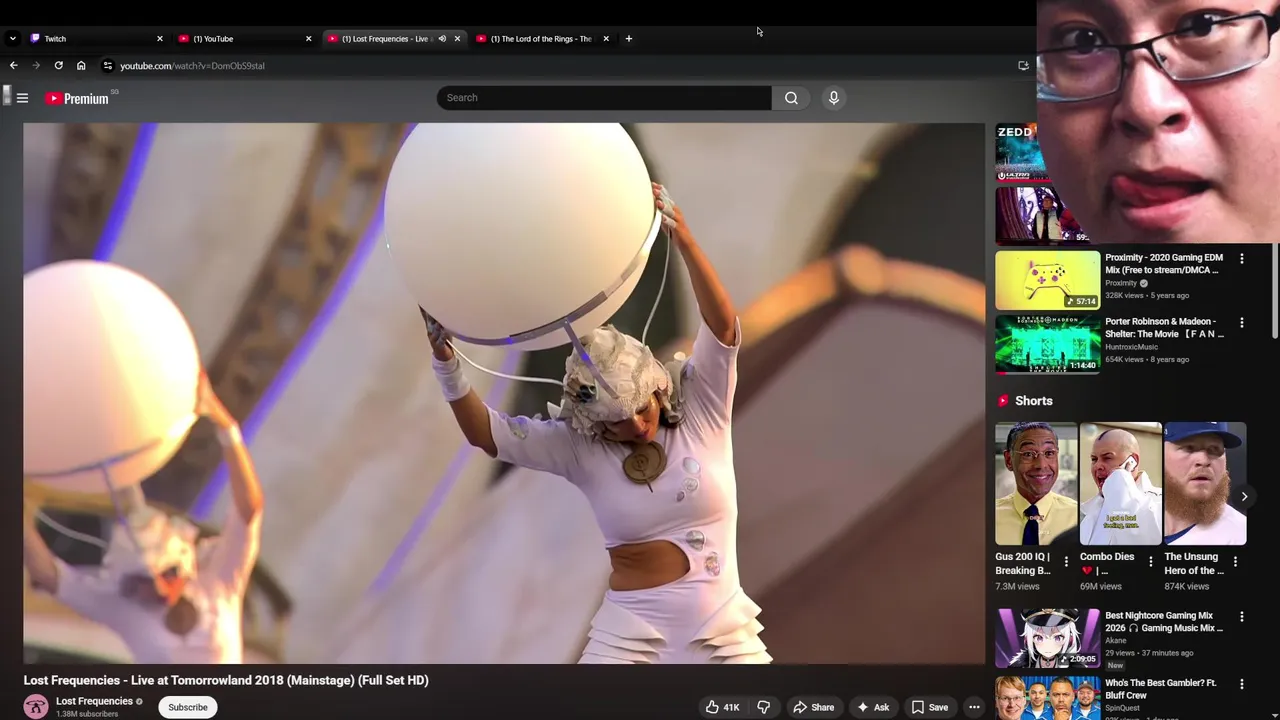Open the Proximity channel name under video
The width and height of the screenshot is (1280, 720).
[1121, 283]
